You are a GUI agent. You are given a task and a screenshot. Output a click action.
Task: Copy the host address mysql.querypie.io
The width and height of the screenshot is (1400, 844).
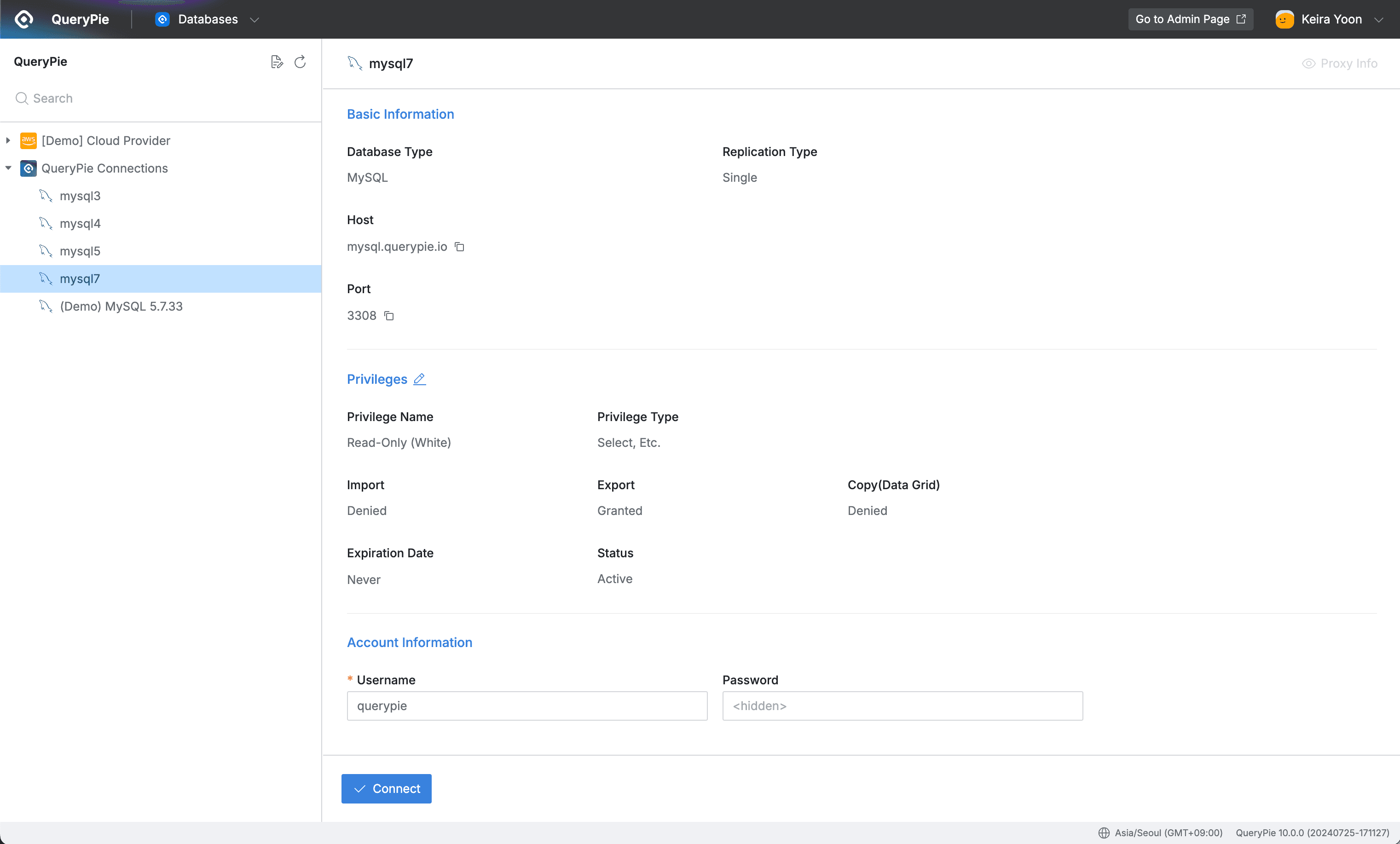pyautogui.click(x=459, y=247)
